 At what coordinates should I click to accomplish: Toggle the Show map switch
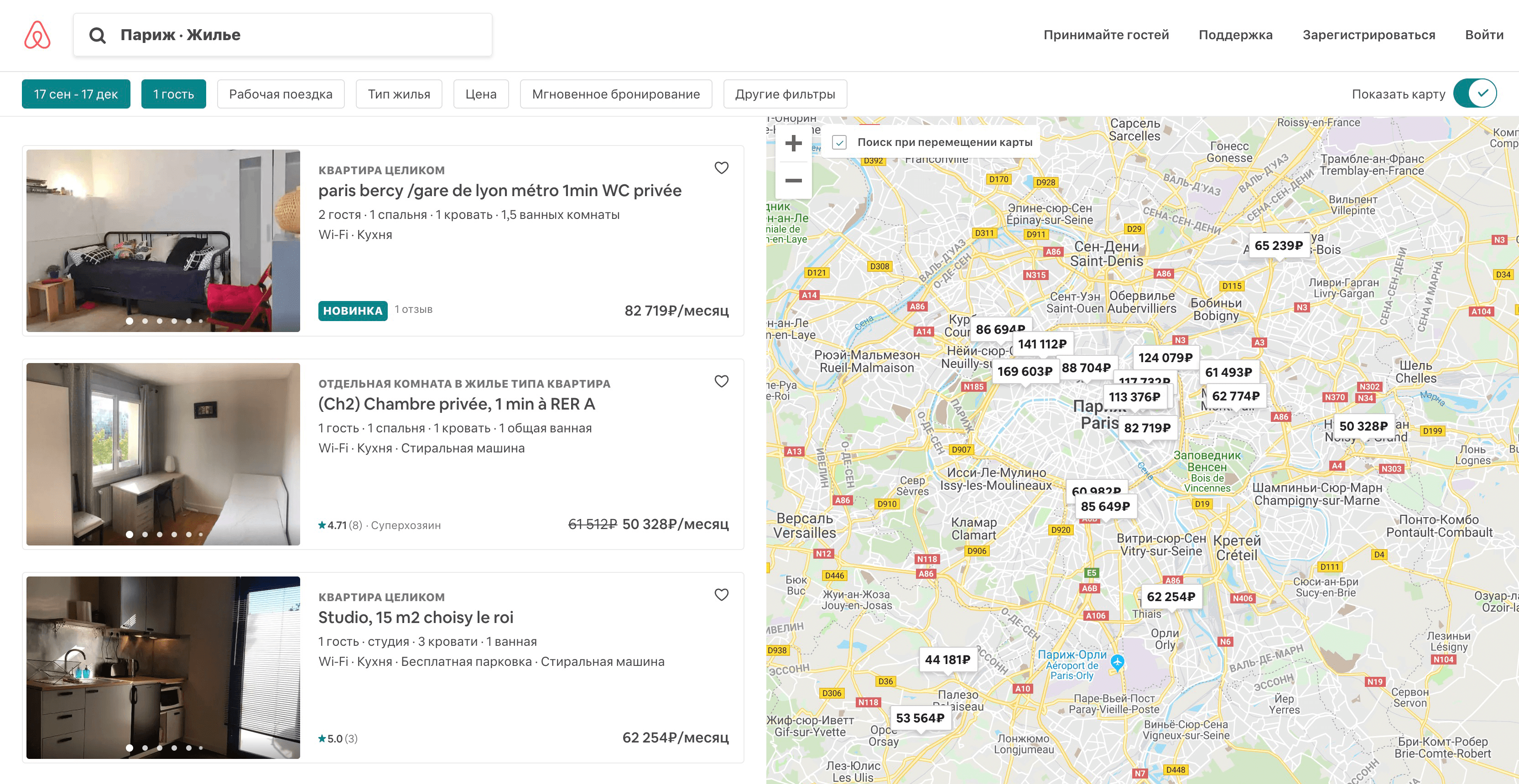(x=1474, y=94)
